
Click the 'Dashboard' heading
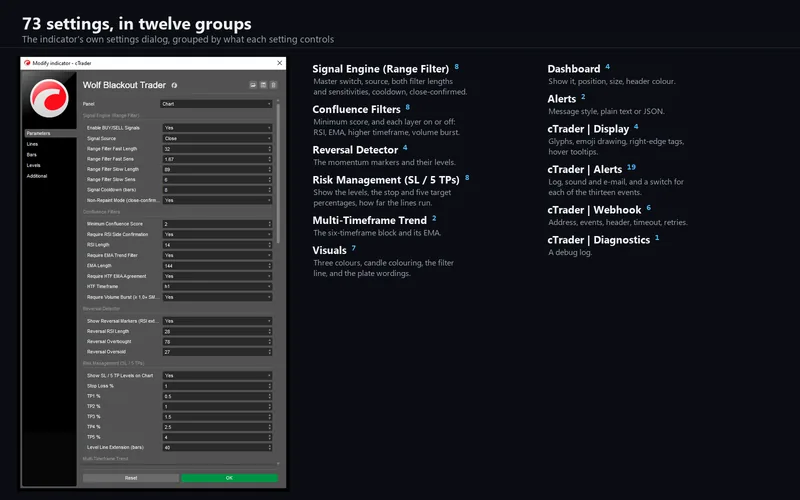coord(573,69)
